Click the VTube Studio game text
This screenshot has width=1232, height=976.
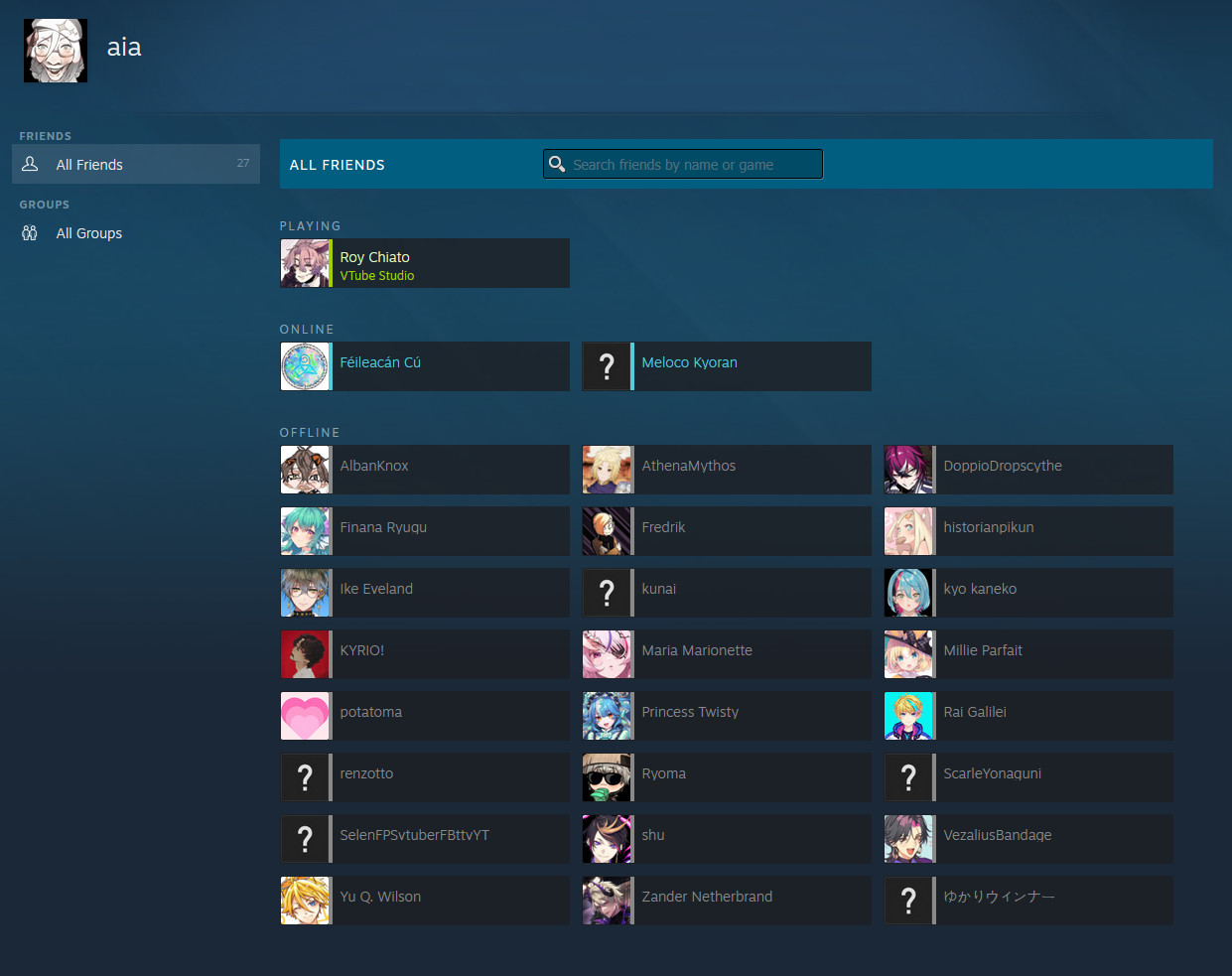pyautogui.click(x=377, y=276)
